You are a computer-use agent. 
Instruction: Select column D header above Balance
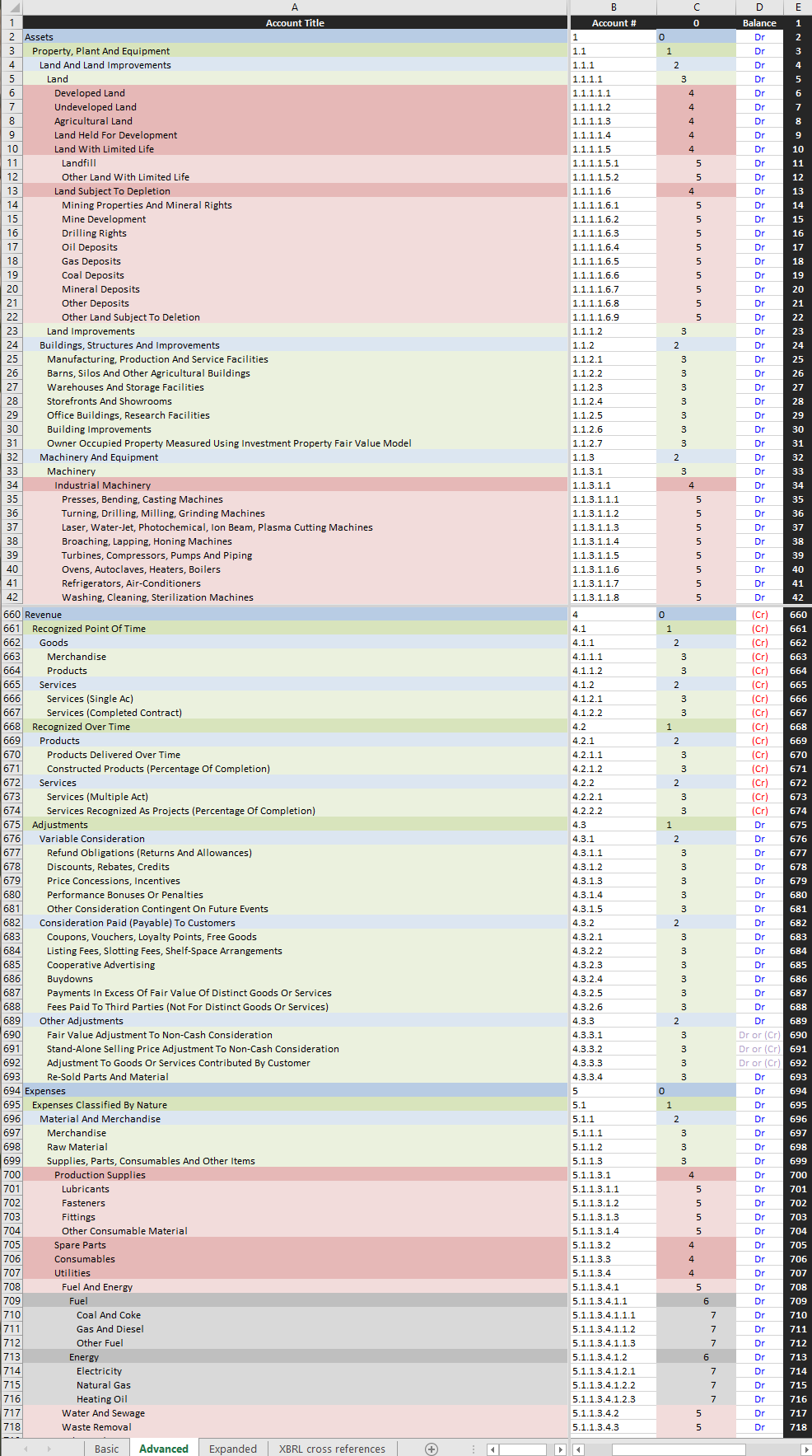click(x=758, y=7)
